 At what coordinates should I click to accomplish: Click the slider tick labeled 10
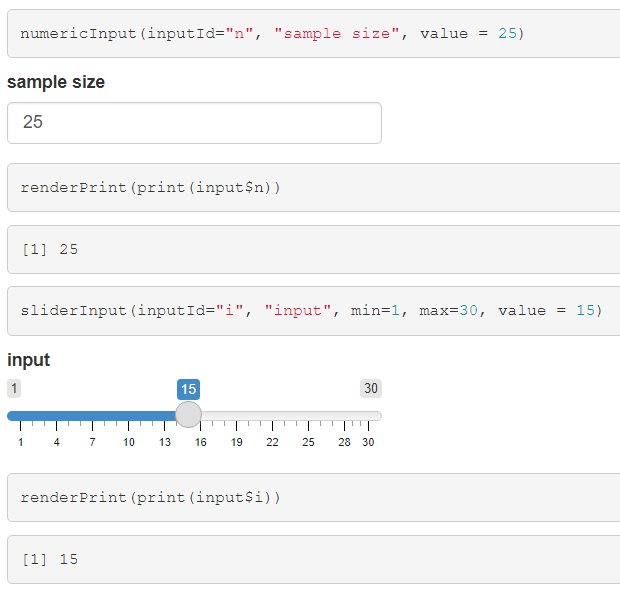(x=128, y=442)
